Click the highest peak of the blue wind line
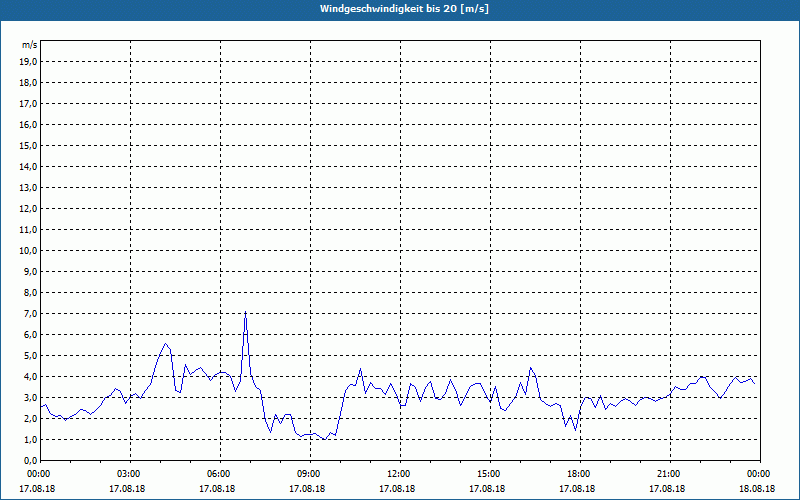The height and width of the screenshot is (500, 800). (245, 313)
